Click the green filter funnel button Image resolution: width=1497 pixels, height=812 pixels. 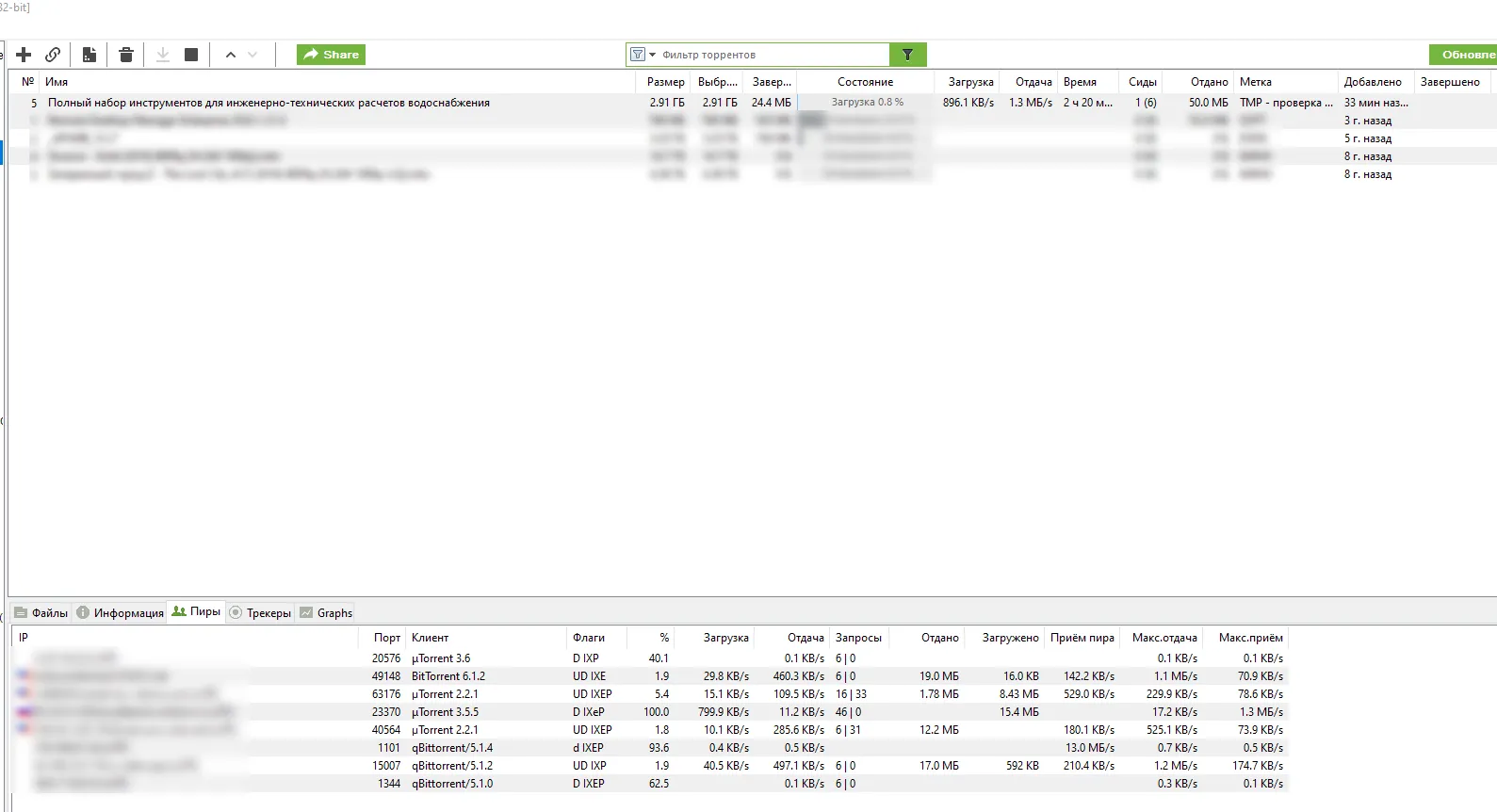pyautogui.click(x=907, y=55)
